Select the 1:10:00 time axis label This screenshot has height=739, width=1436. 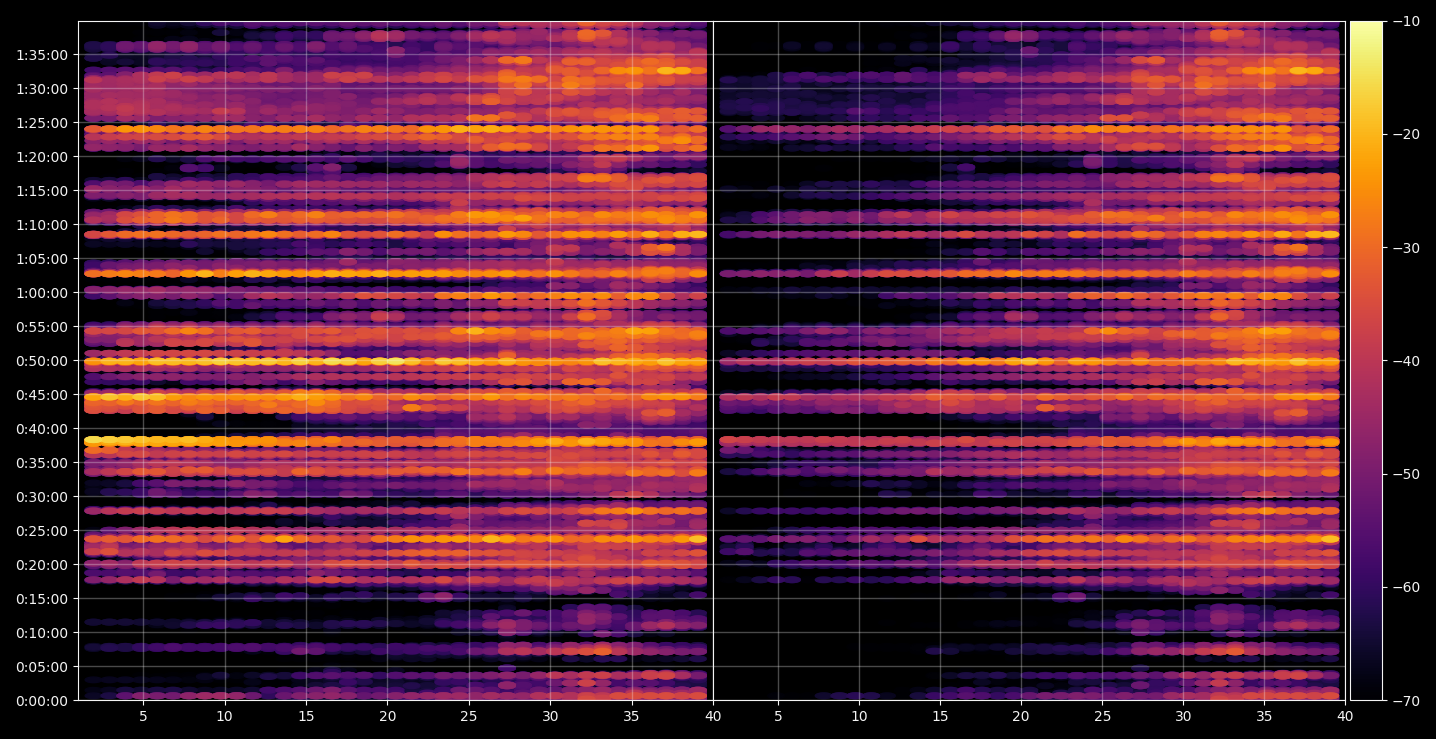tap(43, 225)
